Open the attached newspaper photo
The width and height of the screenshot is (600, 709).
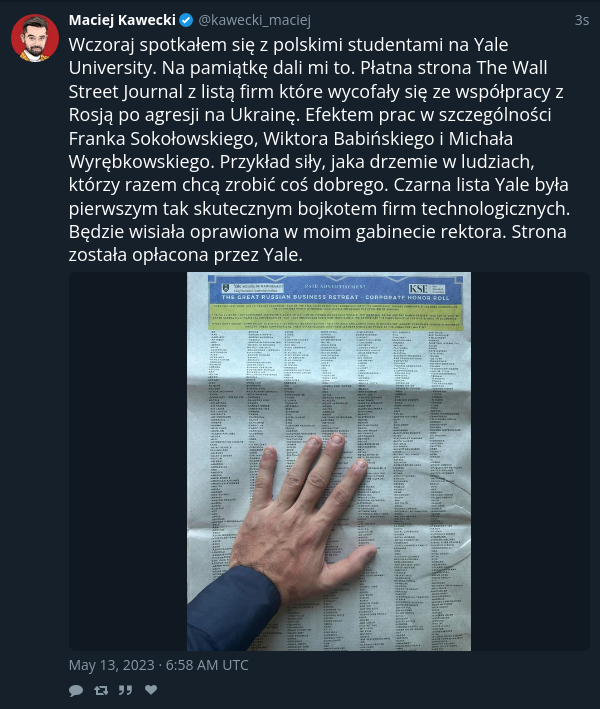pyautogui.click(x=329, y=461)
